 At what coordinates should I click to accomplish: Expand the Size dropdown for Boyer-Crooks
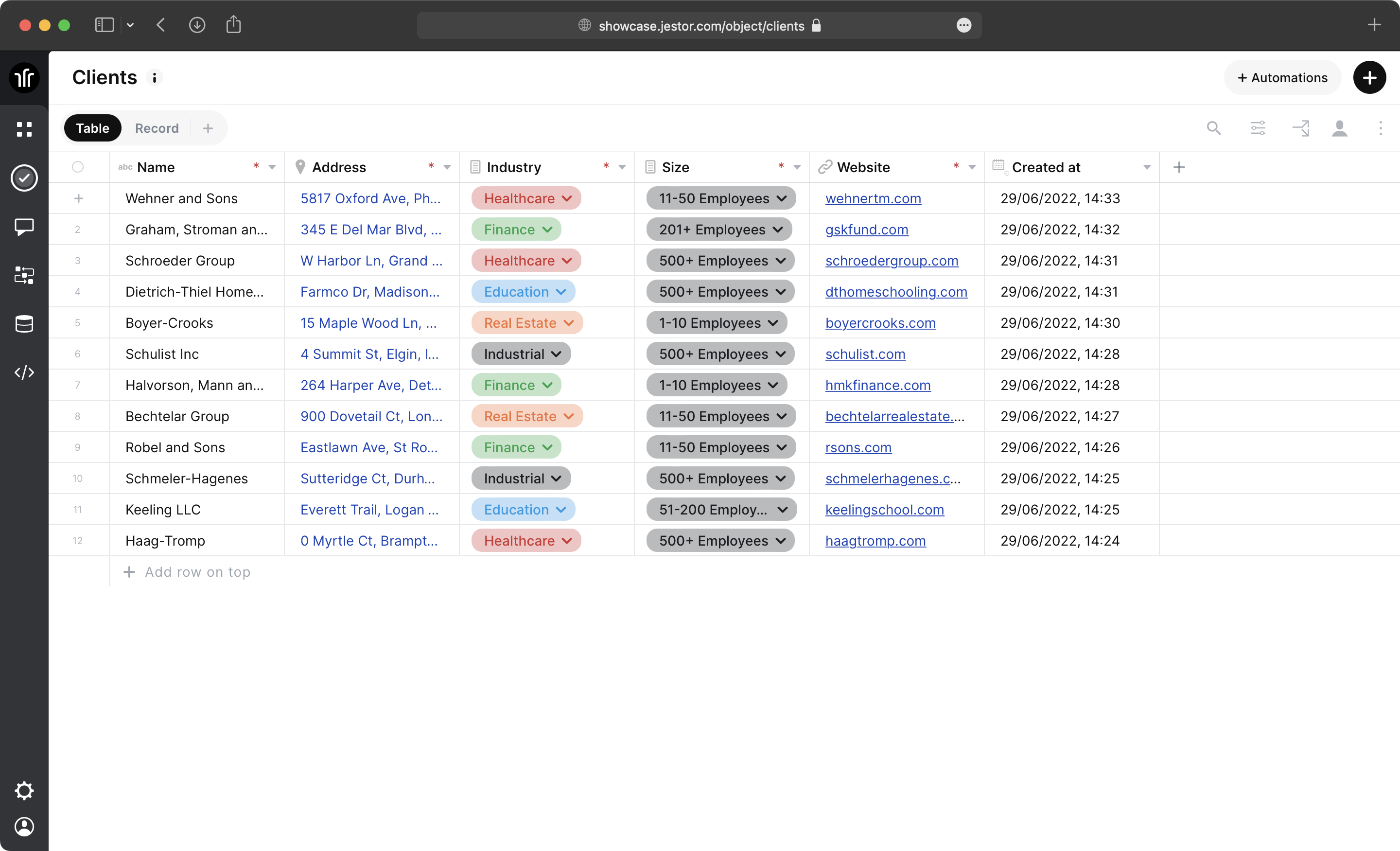717,323
